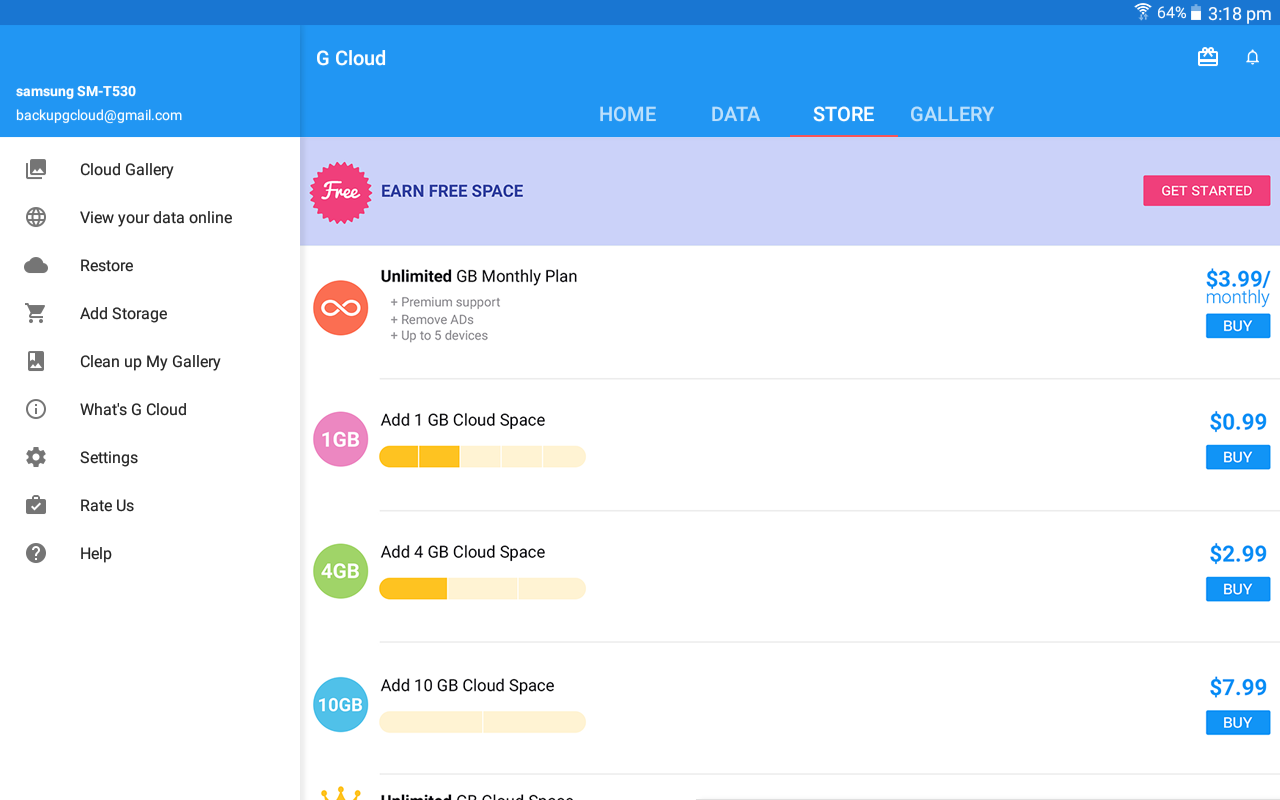The image size is (1280, 800).
Task: Select View your data online
Action: [x=150, y=217]
